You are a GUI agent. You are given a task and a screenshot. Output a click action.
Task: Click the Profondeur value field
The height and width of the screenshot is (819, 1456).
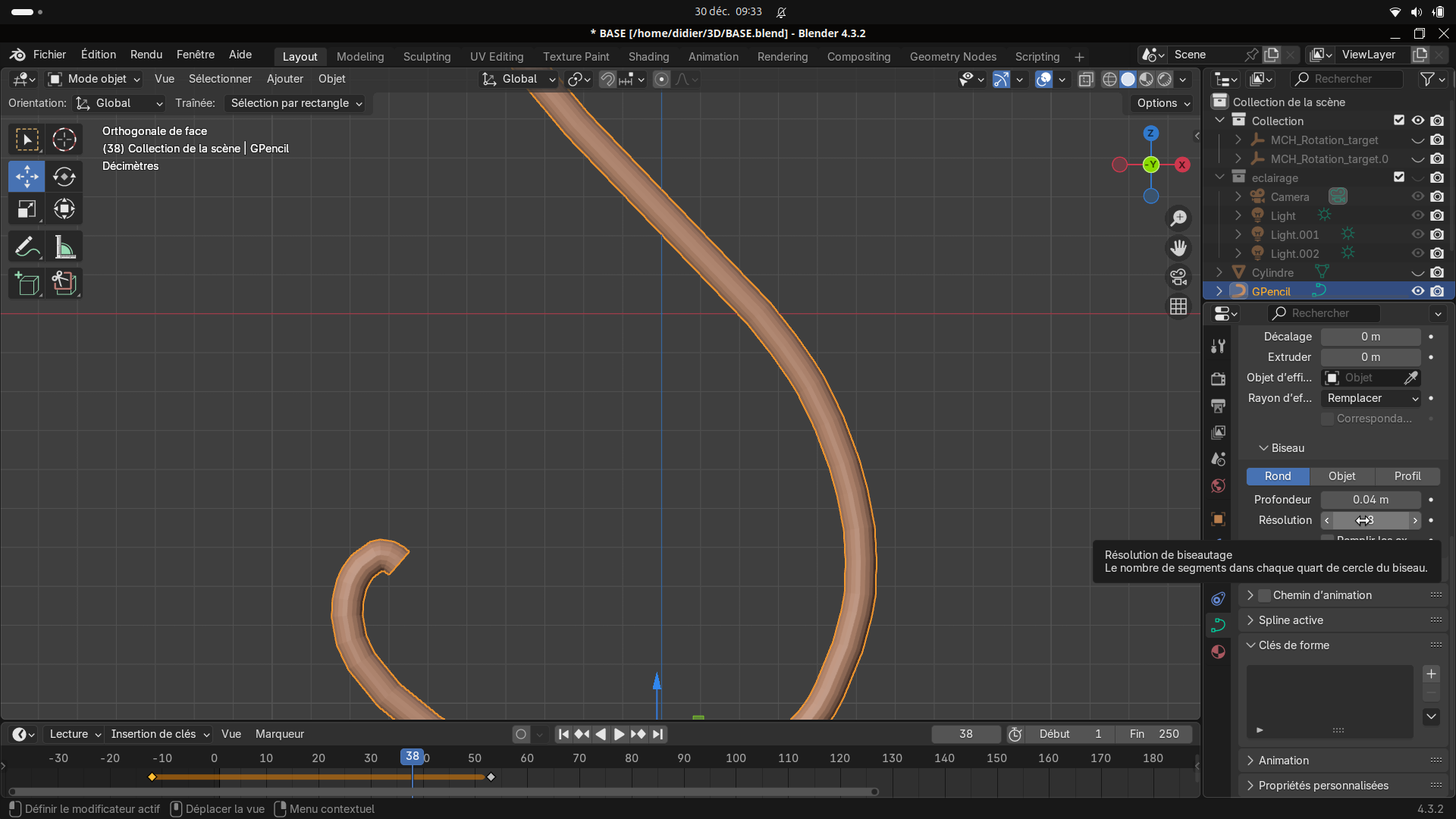(1370, 500)
